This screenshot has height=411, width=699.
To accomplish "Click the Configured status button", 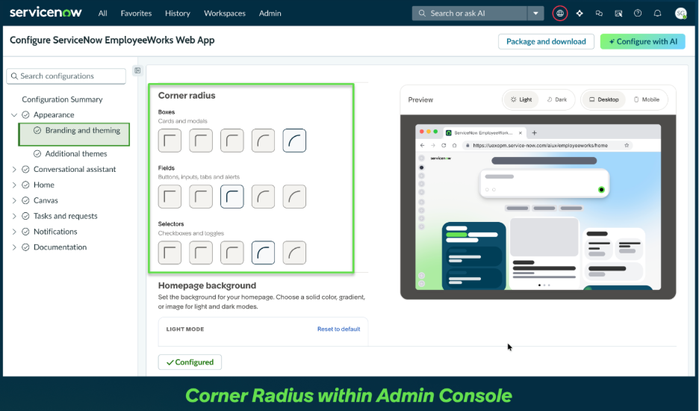I will point(190,362).
